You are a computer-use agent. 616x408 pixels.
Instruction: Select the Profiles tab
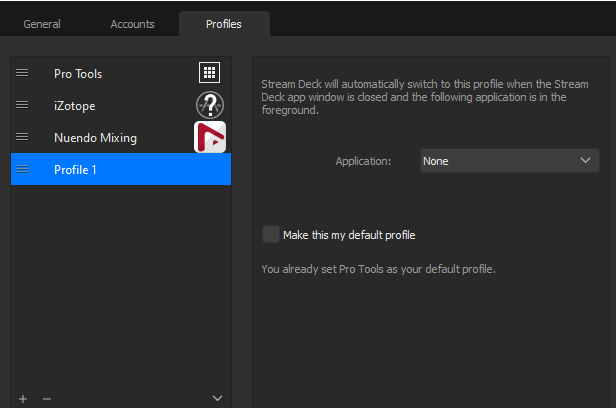tap(224, 24)
